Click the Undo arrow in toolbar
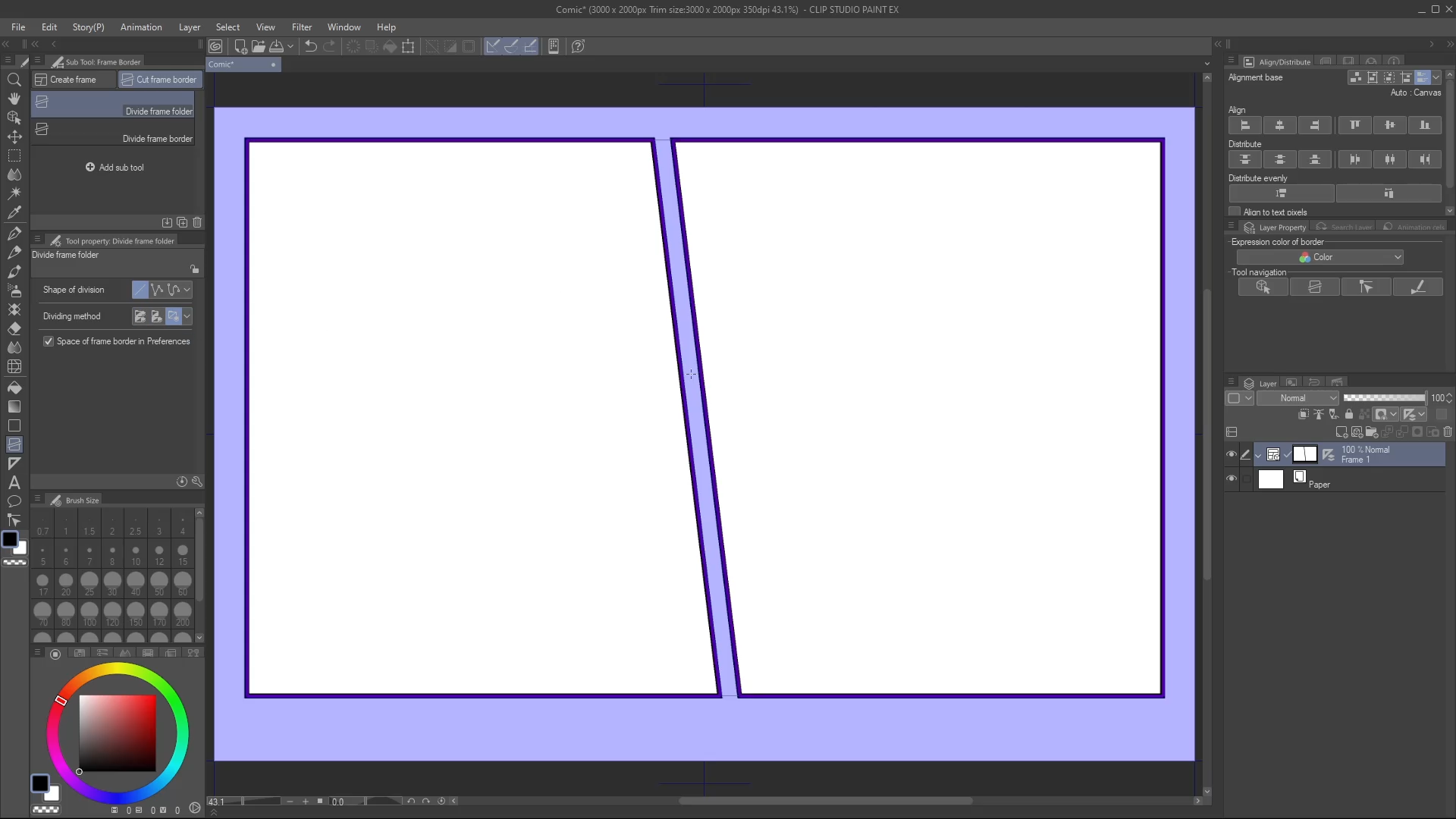The width and height of the screenshot is (1456, 819). click(x=311, y=46)
